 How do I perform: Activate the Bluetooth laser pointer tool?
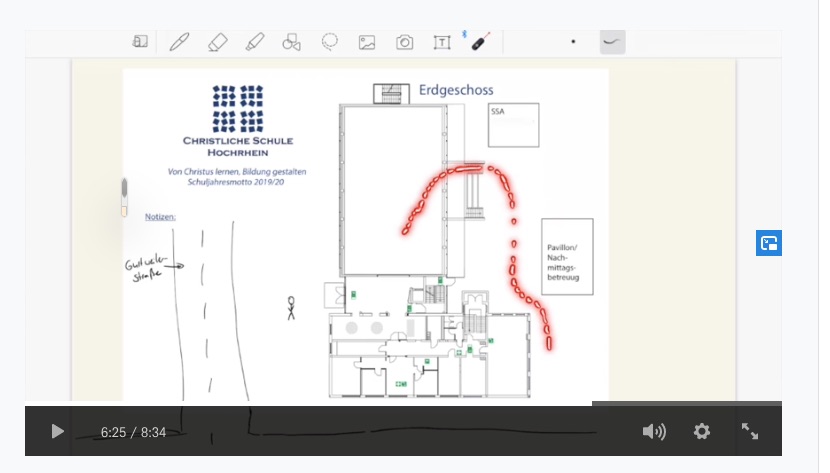coord(479,41)
